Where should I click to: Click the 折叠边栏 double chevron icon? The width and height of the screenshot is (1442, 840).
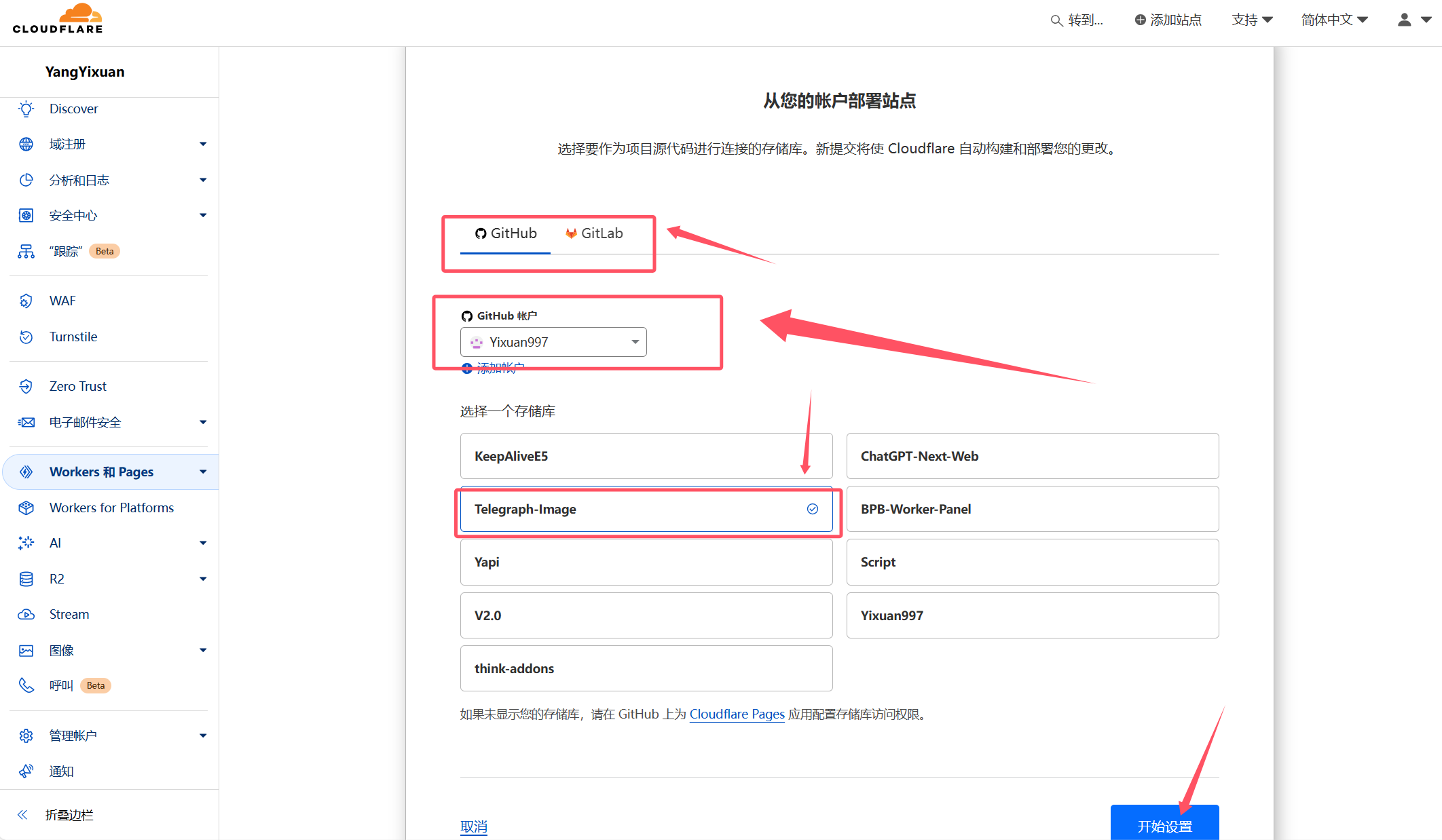click(x=22, y=815)
